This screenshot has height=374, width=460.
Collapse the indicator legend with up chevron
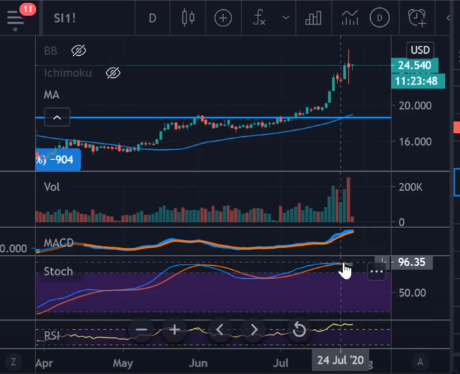pos(57,117)
